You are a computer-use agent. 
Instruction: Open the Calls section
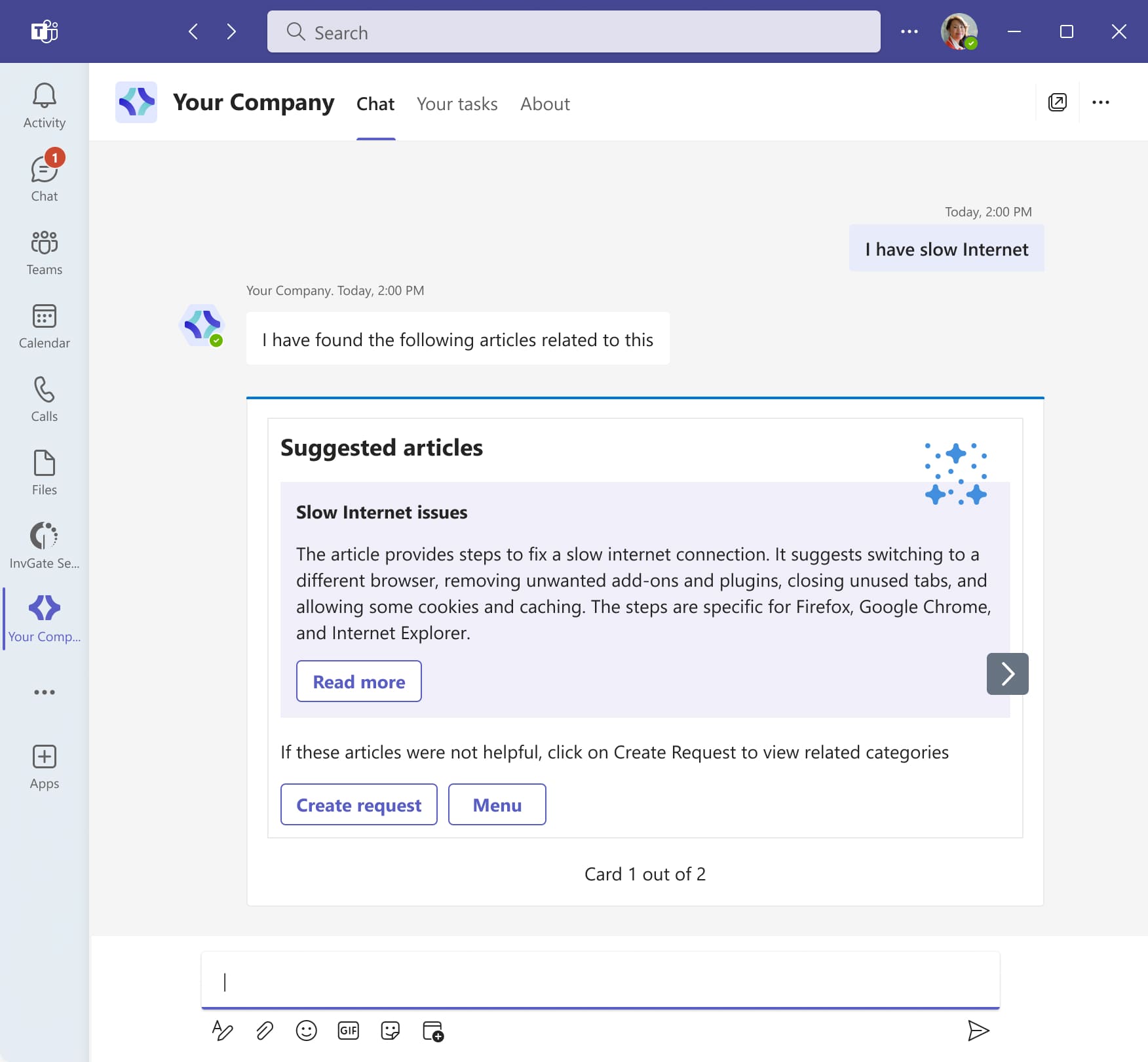point(43,398)
